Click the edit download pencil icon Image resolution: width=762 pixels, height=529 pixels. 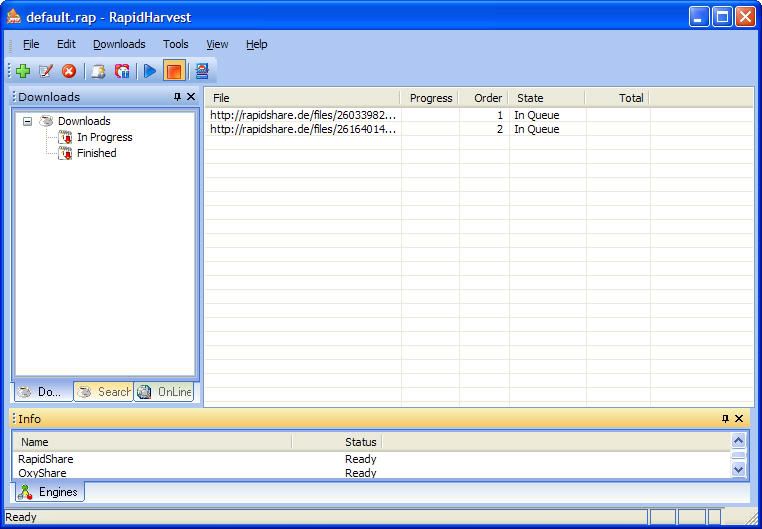click(46, 71)
